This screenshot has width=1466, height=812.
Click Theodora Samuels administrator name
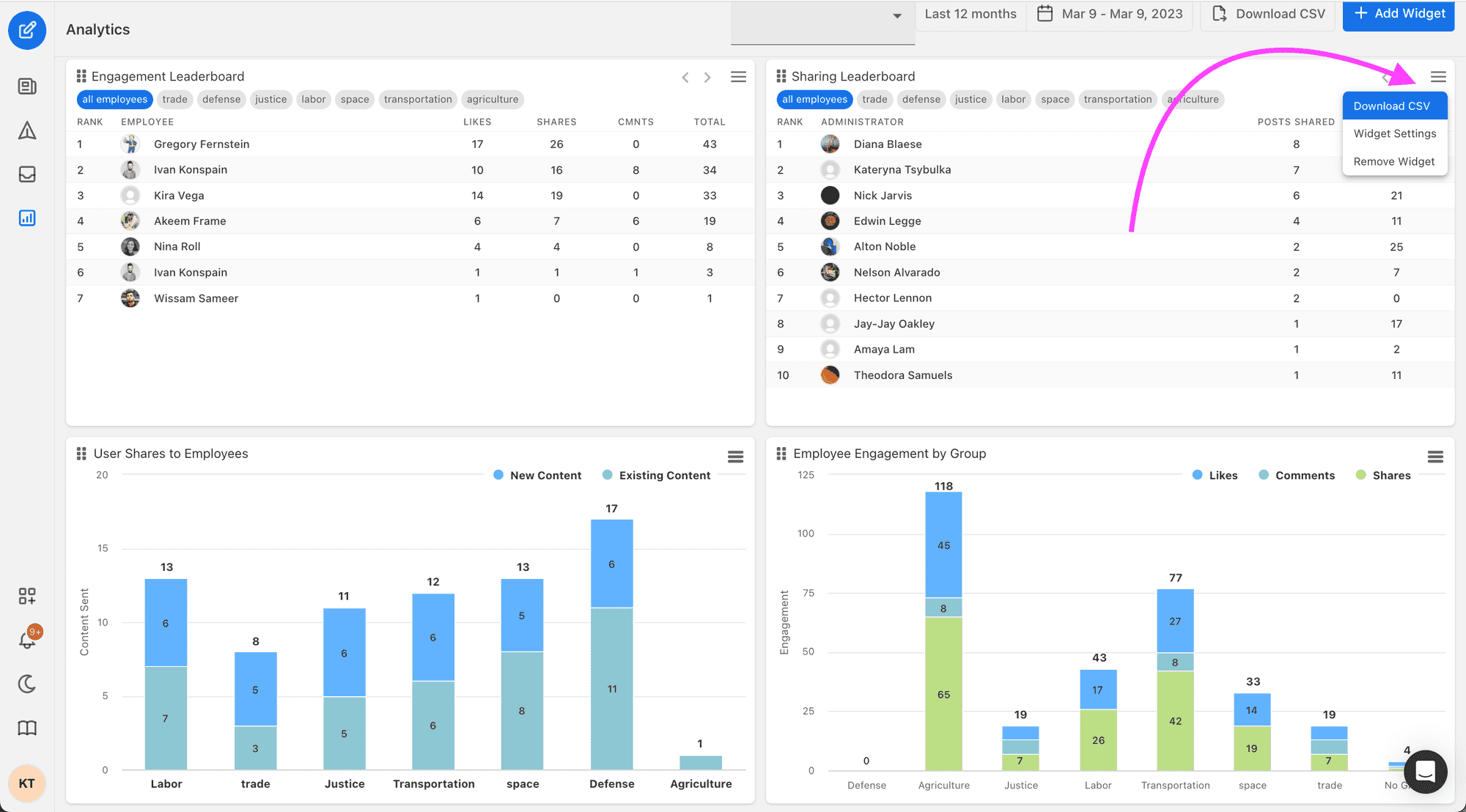click(x=903, y=374)
